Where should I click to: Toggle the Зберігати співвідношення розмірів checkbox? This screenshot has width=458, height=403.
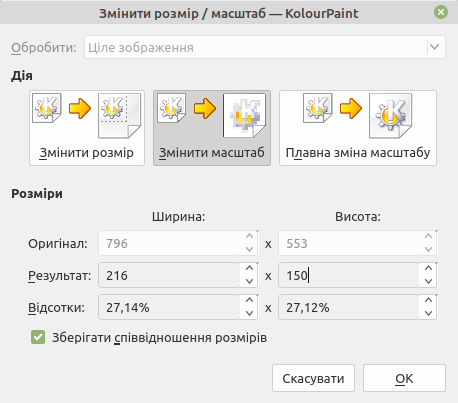click(38, 337)
